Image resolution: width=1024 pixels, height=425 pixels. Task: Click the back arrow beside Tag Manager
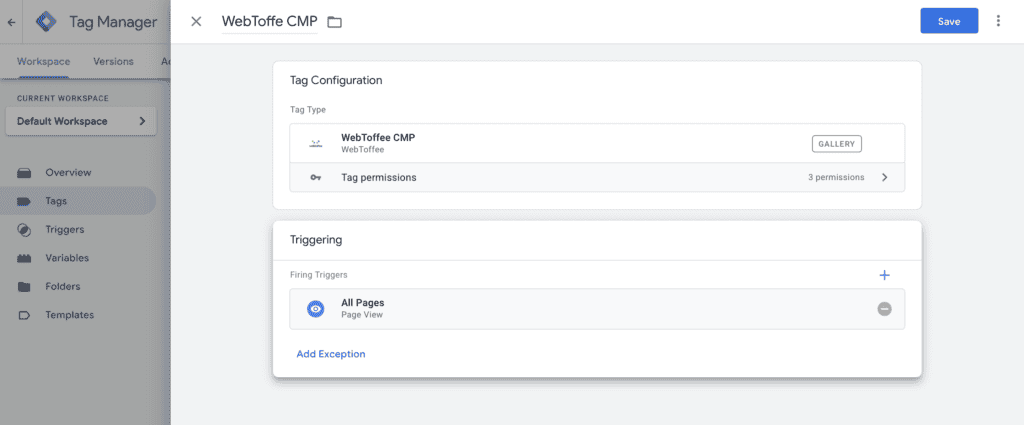[11, 22]
